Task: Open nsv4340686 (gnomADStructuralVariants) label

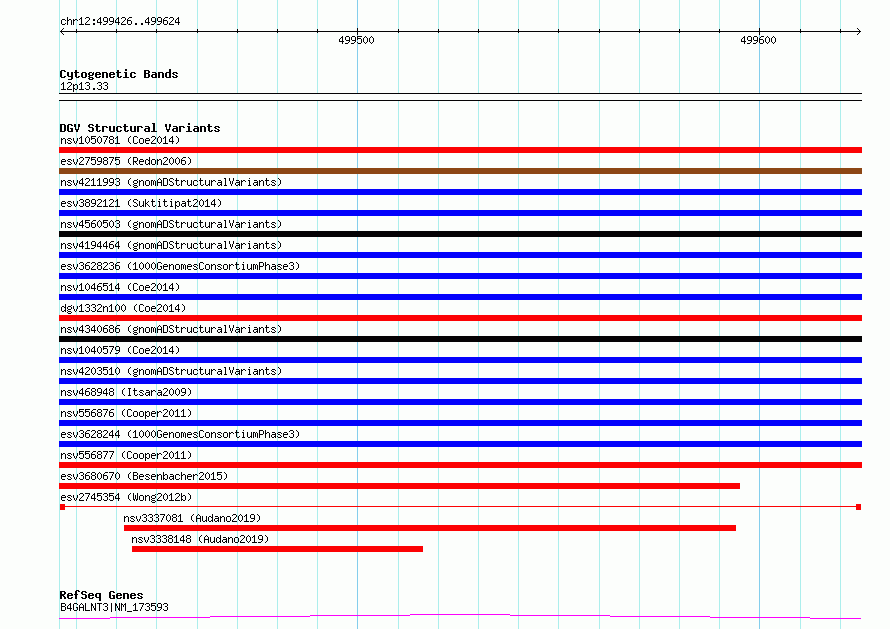Action: (171, 329)
